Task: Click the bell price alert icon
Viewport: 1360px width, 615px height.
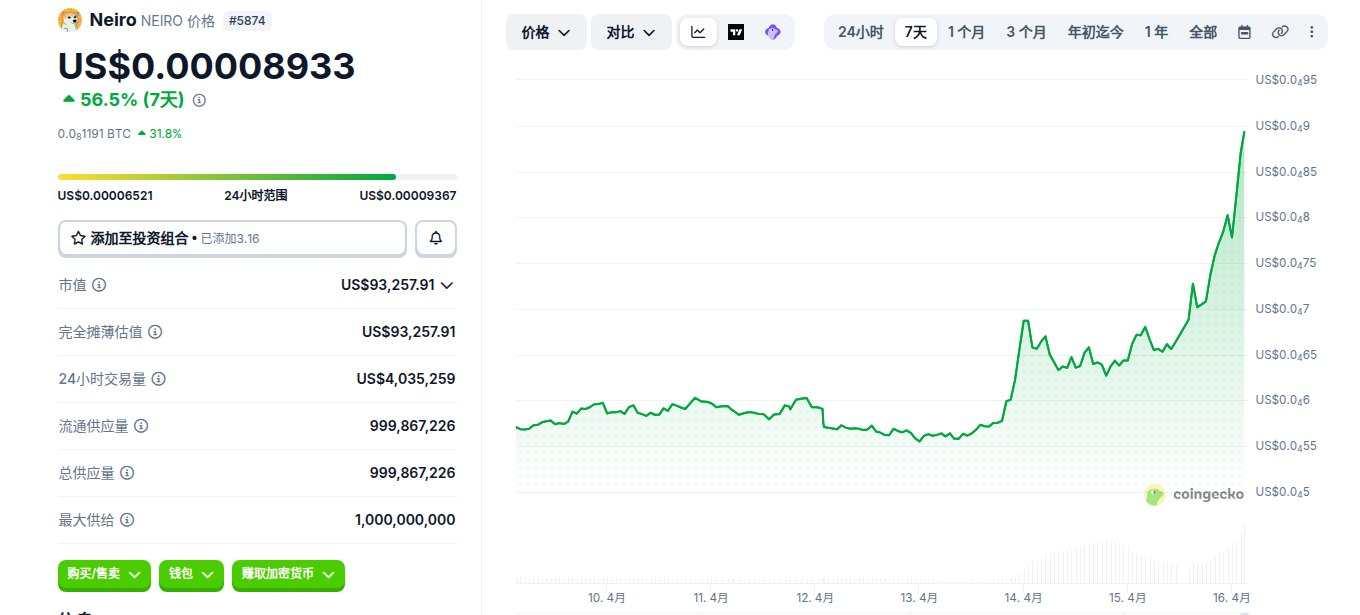Action: coord(436,238)
